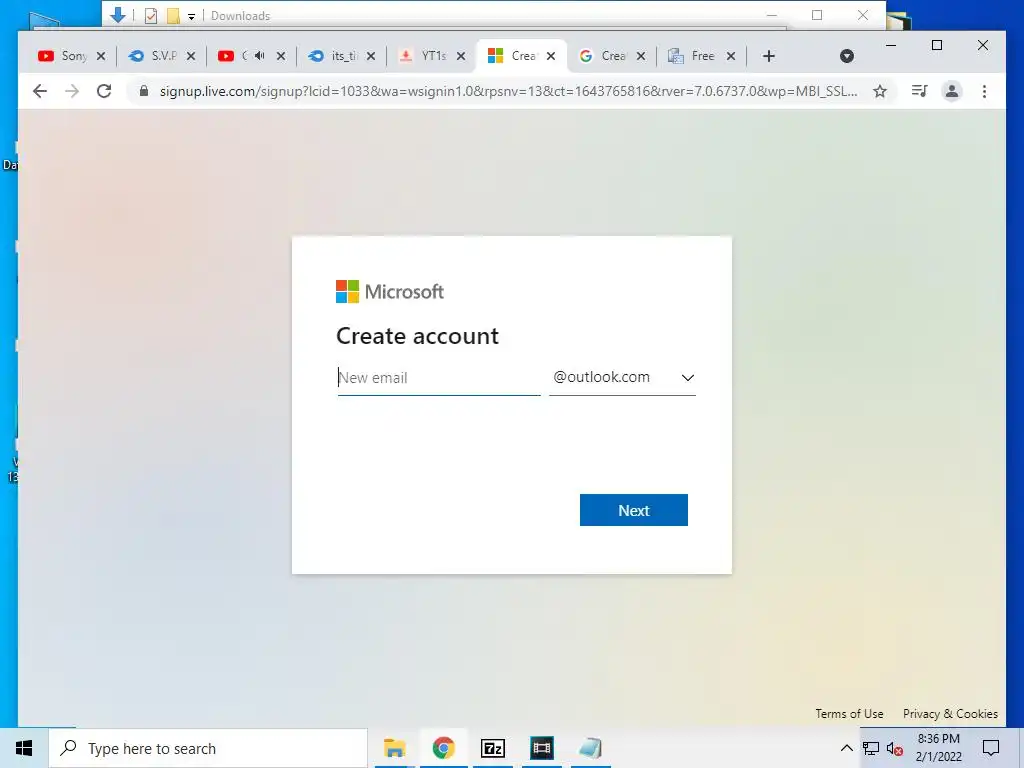Click the Downloads window new folder icon
Image resolution: width=1024 pixels, height=768 pixels.
173,16
